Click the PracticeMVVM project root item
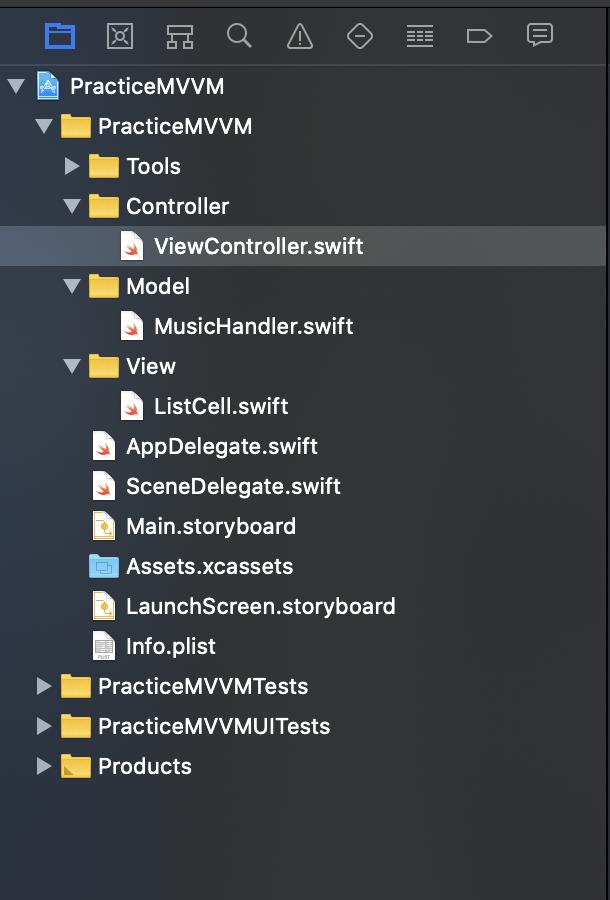 pyautogui.click(x=146, y=86)
